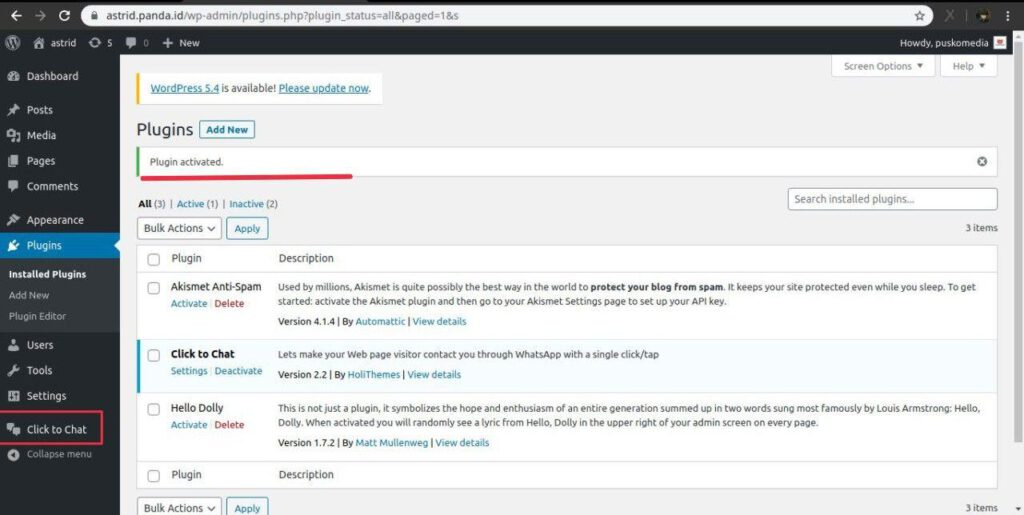Open the Installed Plugins submenu item
This screenshot has width=1024, height=515.
point(47,275)
